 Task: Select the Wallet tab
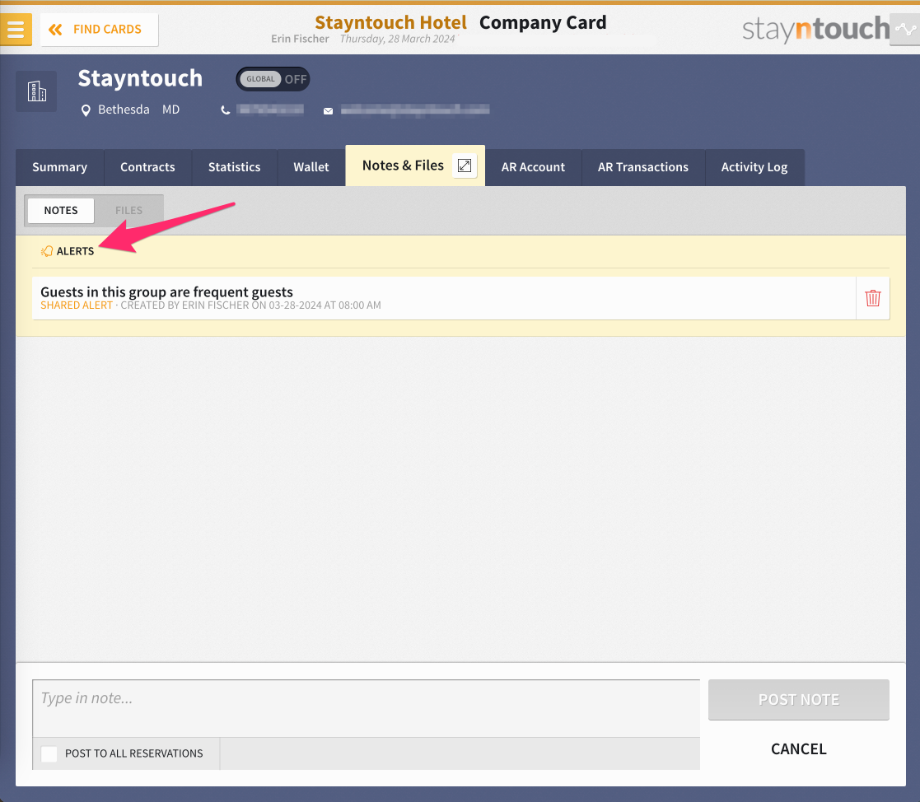coord(311,167)
